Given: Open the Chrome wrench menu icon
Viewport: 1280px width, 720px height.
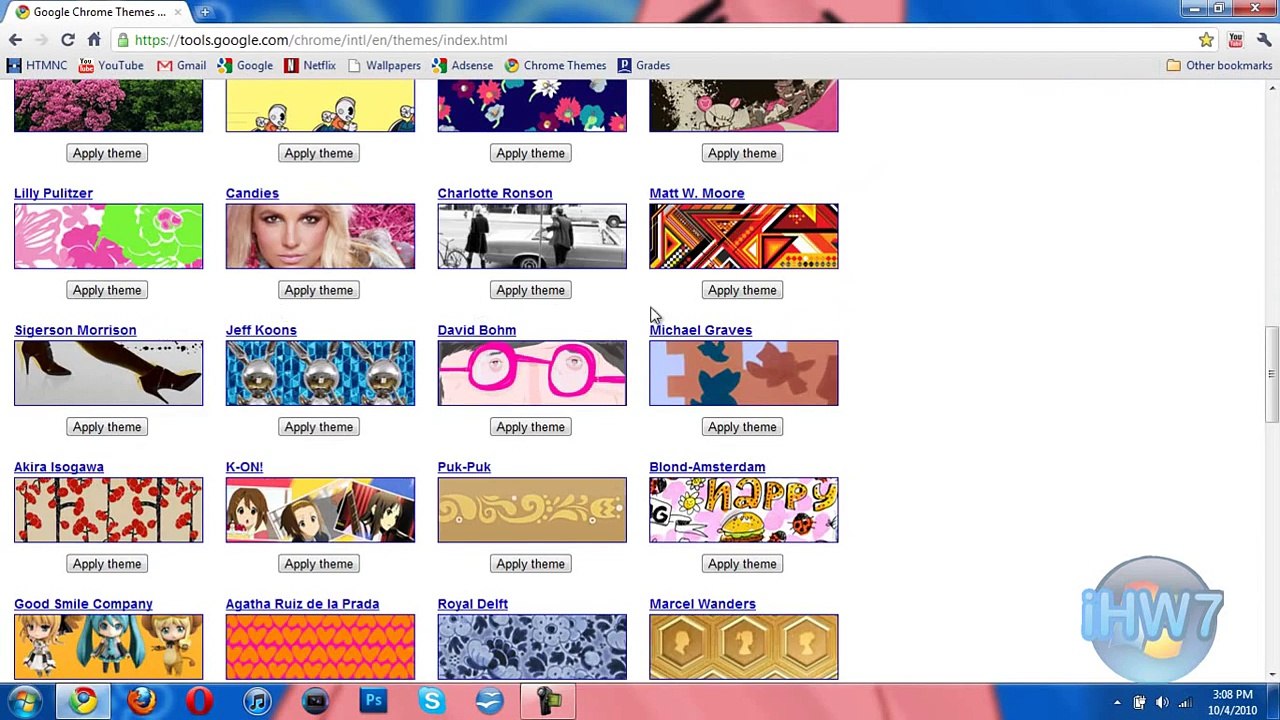Looking at the screenshot, I should point(1263,40).
